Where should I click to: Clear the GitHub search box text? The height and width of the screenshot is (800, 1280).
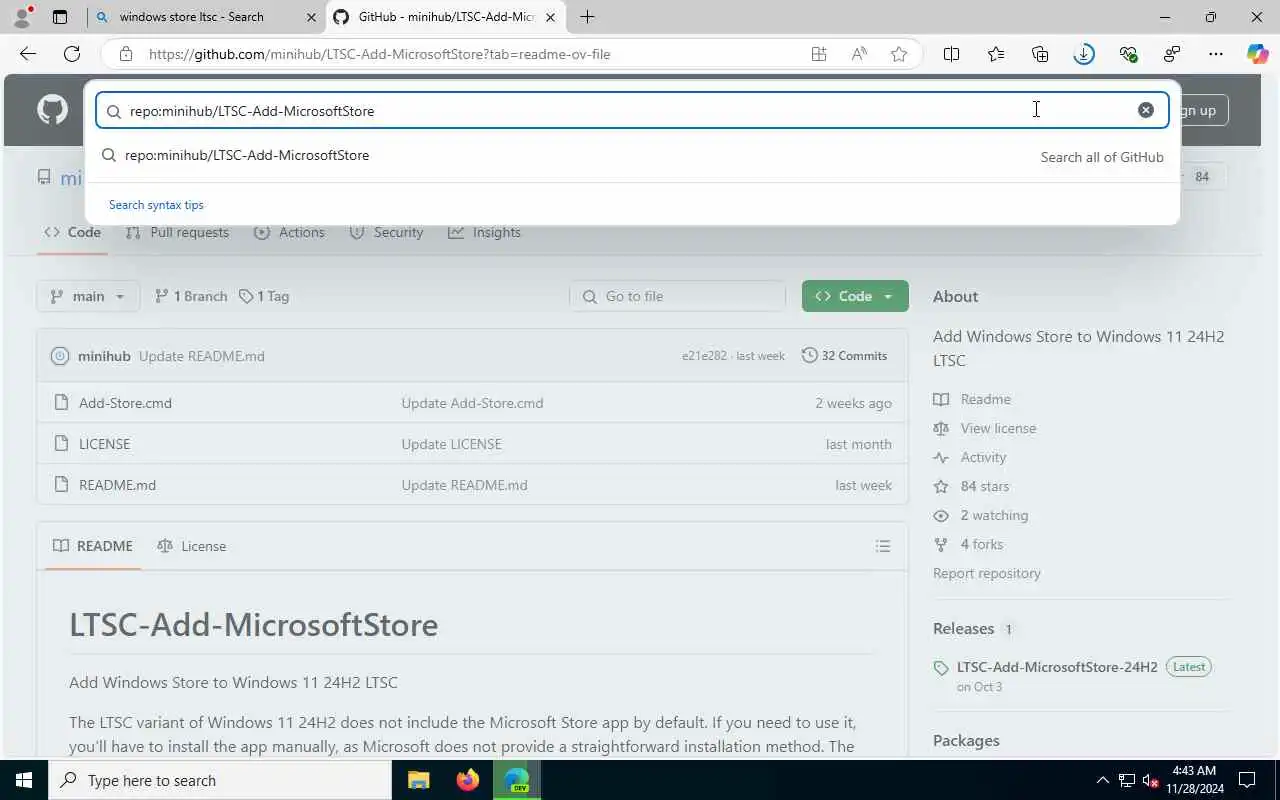coord(1146,110)
